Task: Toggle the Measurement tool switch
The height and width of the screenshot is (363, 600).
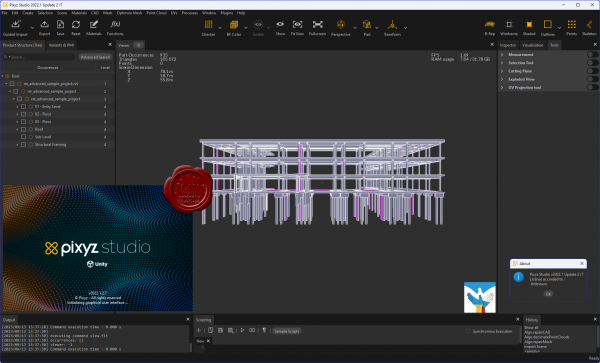Action: (592, 55)
